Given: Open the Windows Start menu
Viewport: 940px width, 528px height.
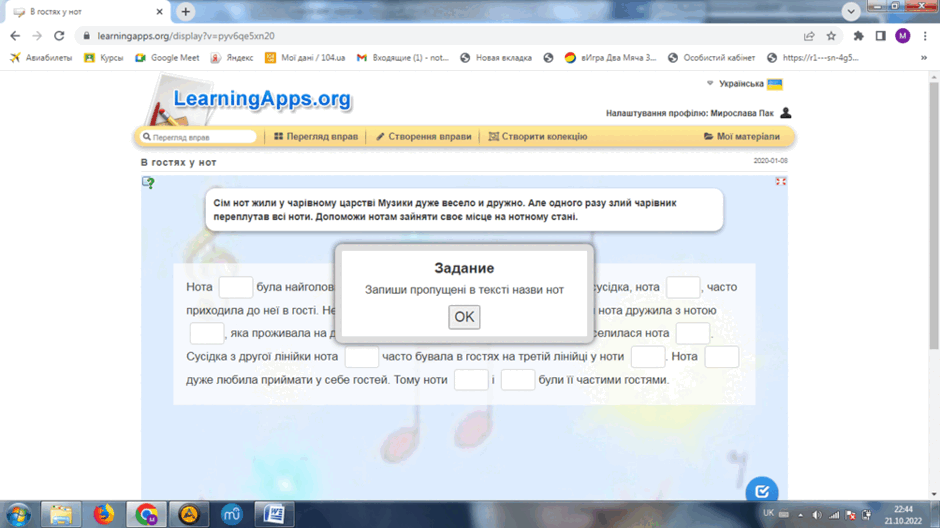Looking at the screenshot, I should point(18,515).
